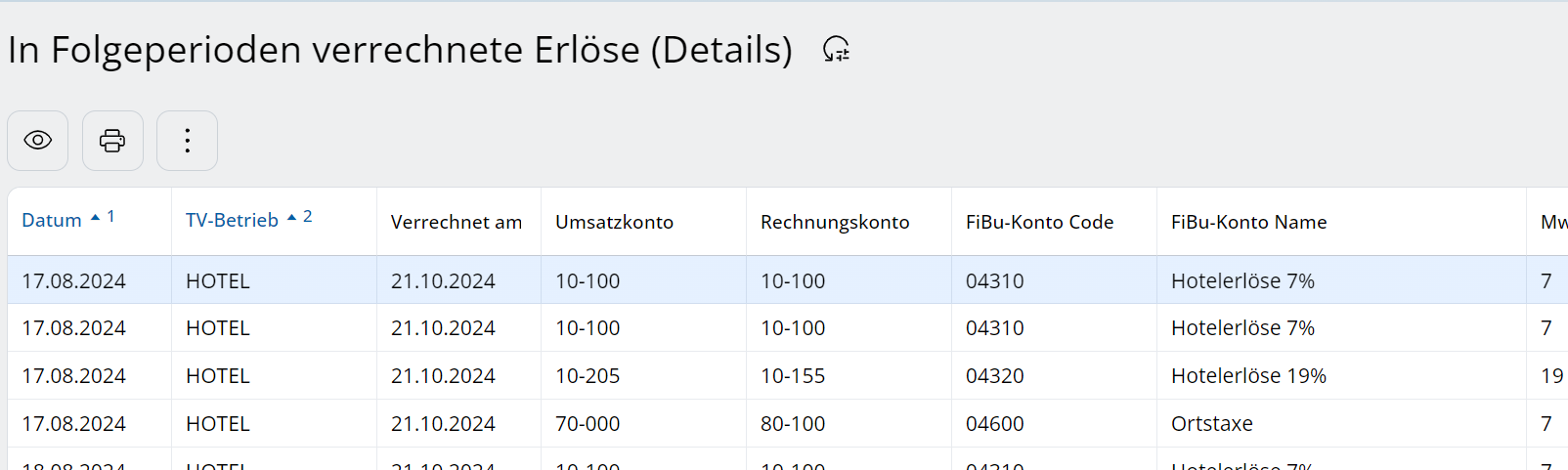
Task: Select the Hotelerlöse 19% row
Action: click(x=1247, y=376)
